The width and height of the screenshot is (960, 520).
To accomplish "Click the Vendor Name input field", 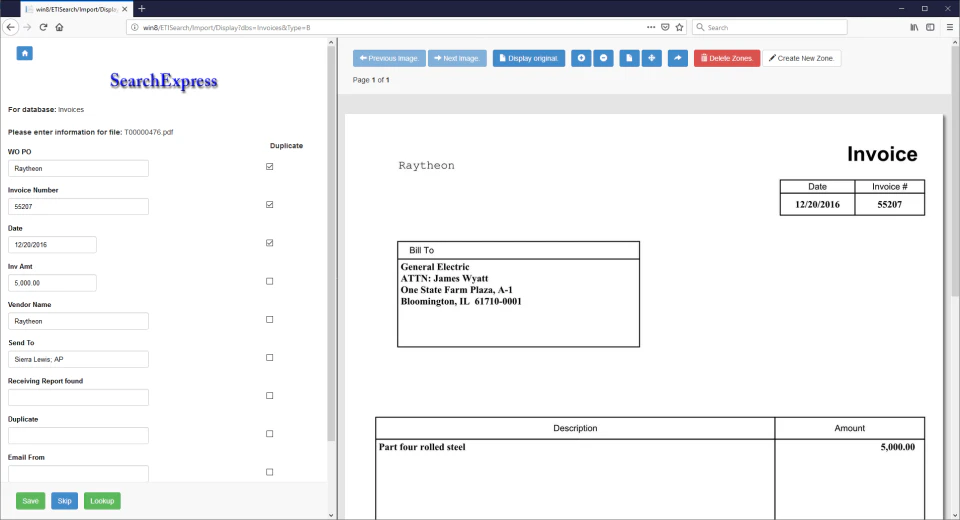I will (x=78, y=321).
